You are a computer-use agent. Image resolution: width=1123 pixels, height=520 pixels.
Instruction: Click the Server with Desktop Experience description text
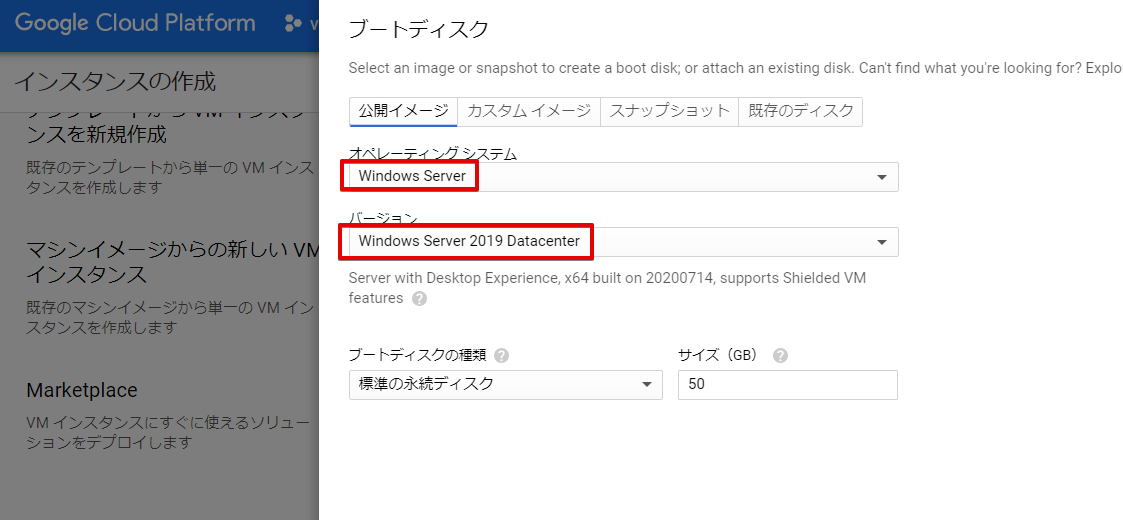point(607,287)
